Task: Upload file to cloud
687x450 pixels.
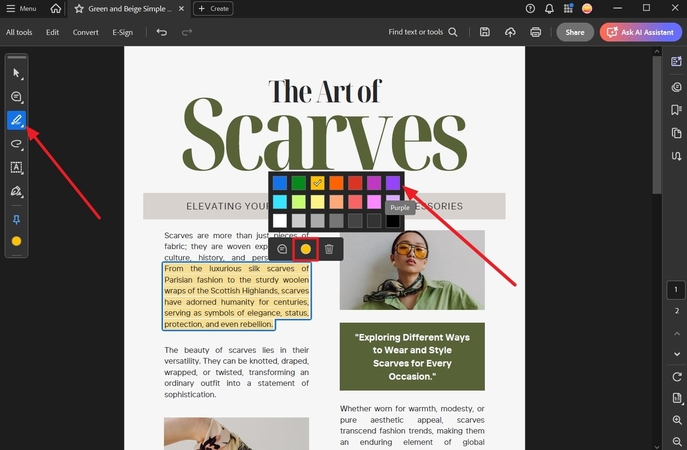Action: pos(510,32)
